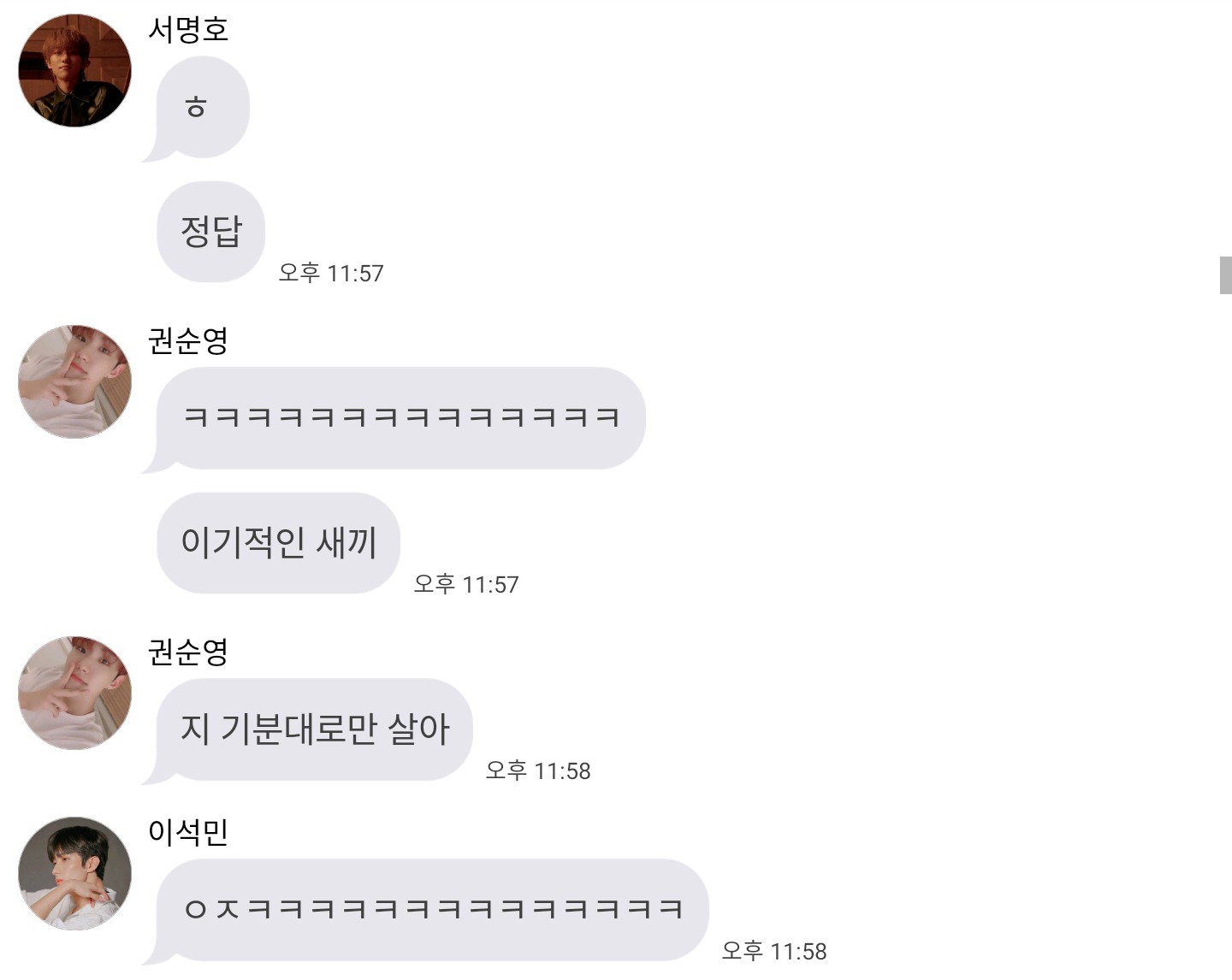The image size is (1232, 980).
Task: Click 오후 11:58 timestamp beside '지 기분대로만 살아'
Action: click(x=538, y=770)
